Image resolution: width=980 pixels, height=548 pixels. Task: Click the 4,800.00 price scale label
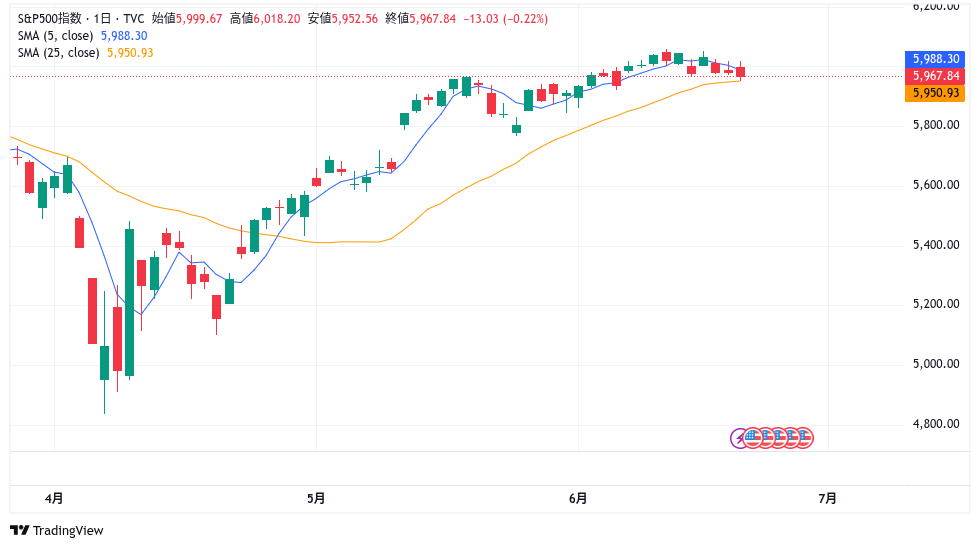(936, 424)
